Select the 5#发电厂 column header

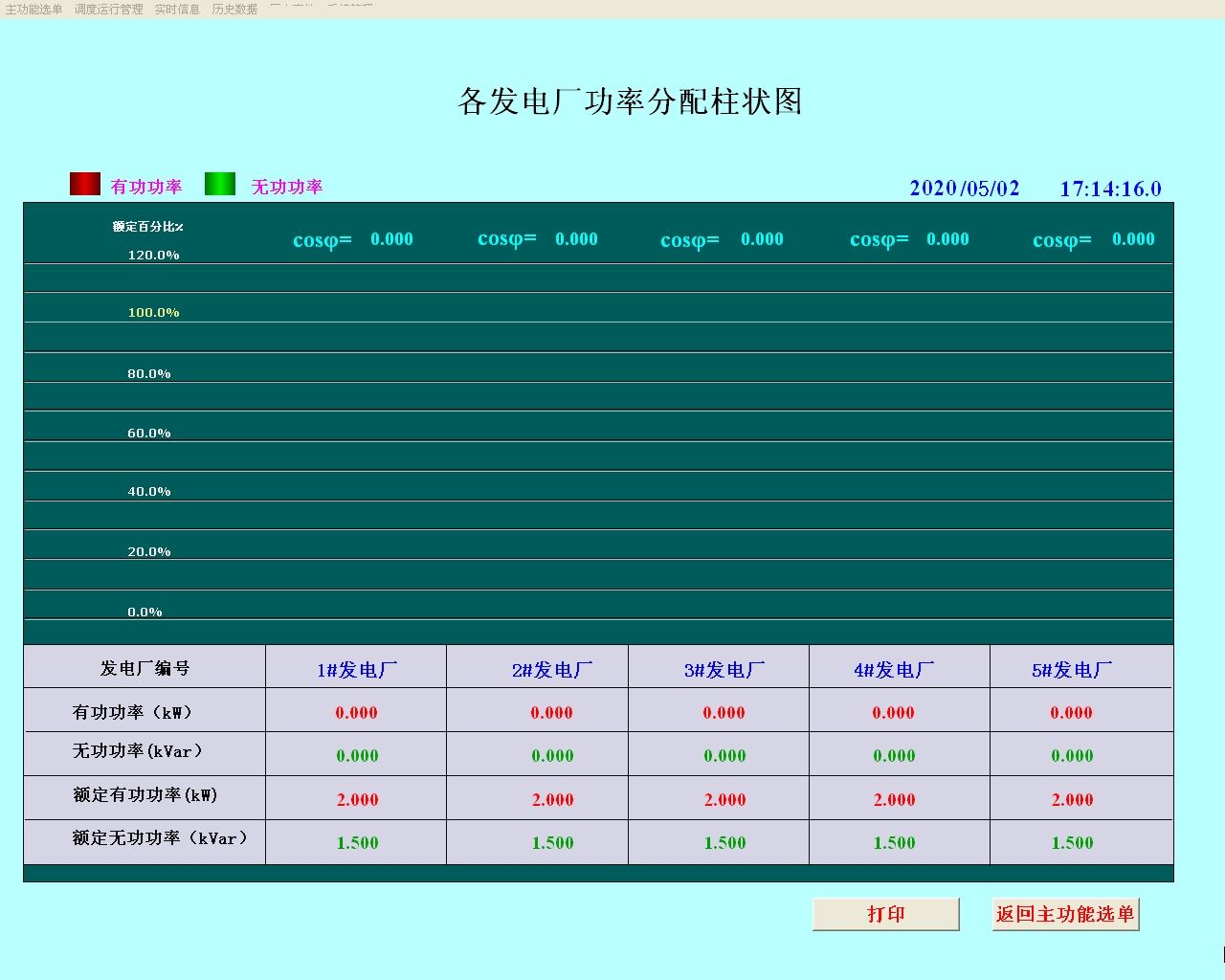(1072, 670)
